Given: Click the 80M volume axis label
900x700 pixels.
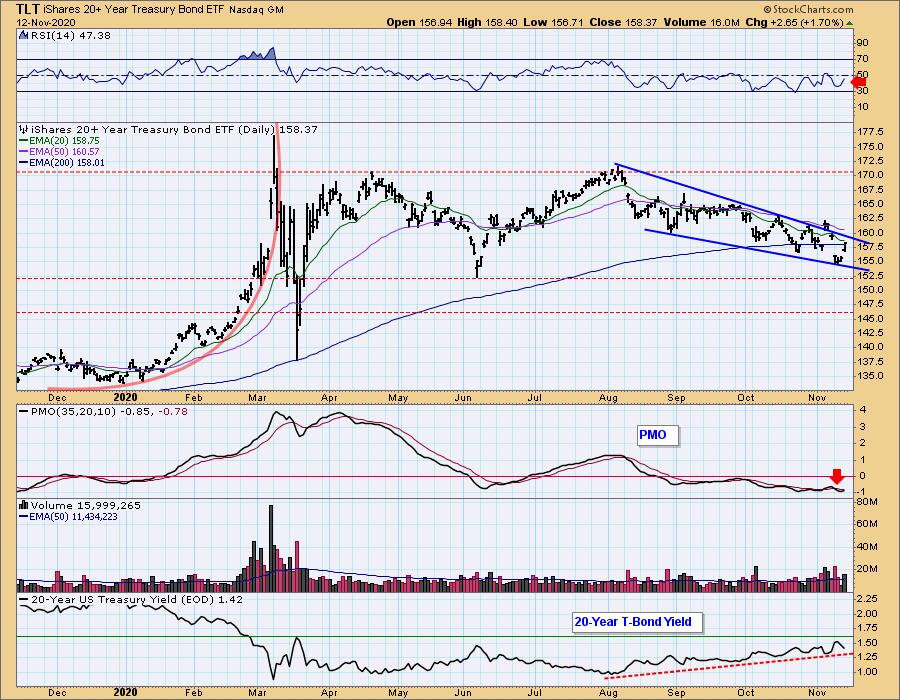Looking at the screenshot, I should pos(866,502).
